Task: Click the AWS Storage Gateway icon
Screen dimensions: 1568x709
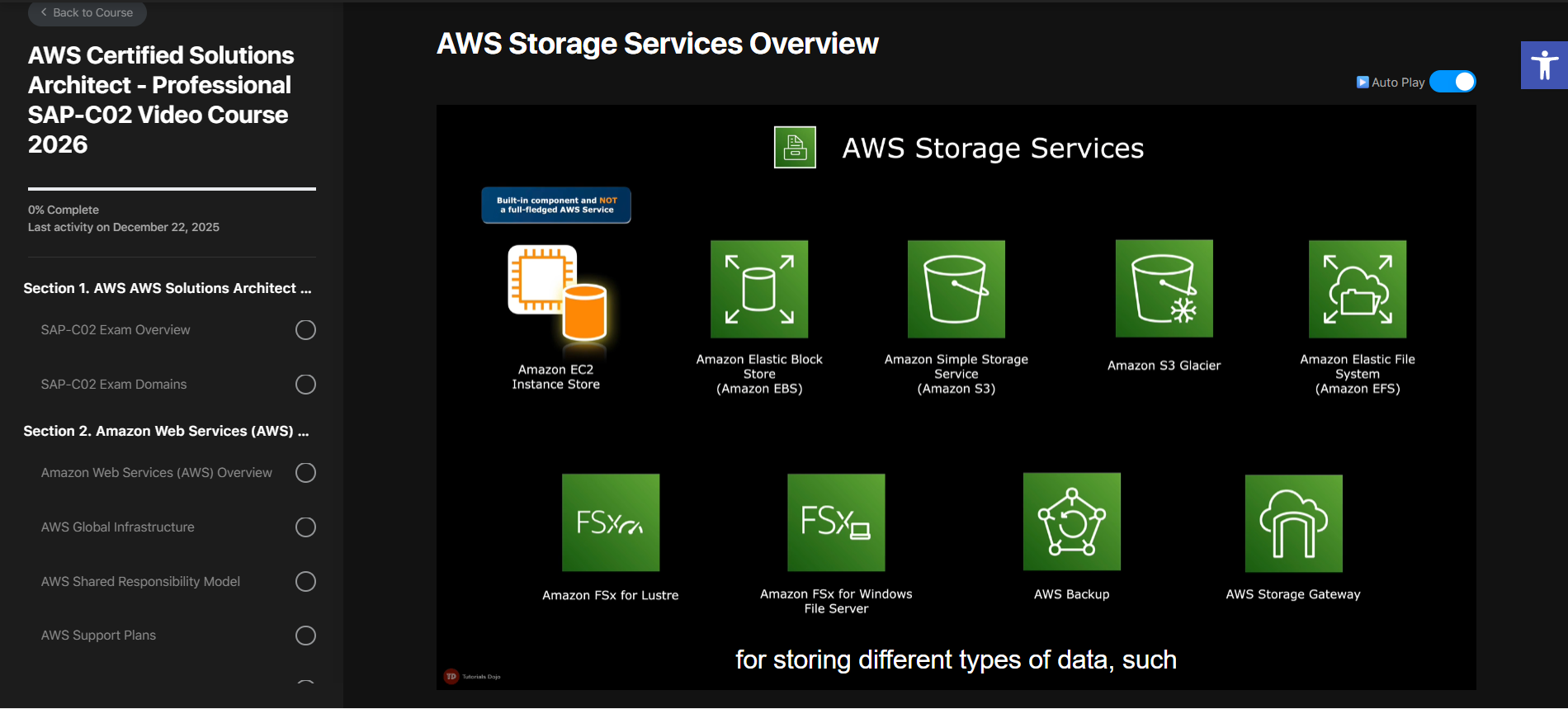Action: pyautogui.click(x=1293, y=523)
